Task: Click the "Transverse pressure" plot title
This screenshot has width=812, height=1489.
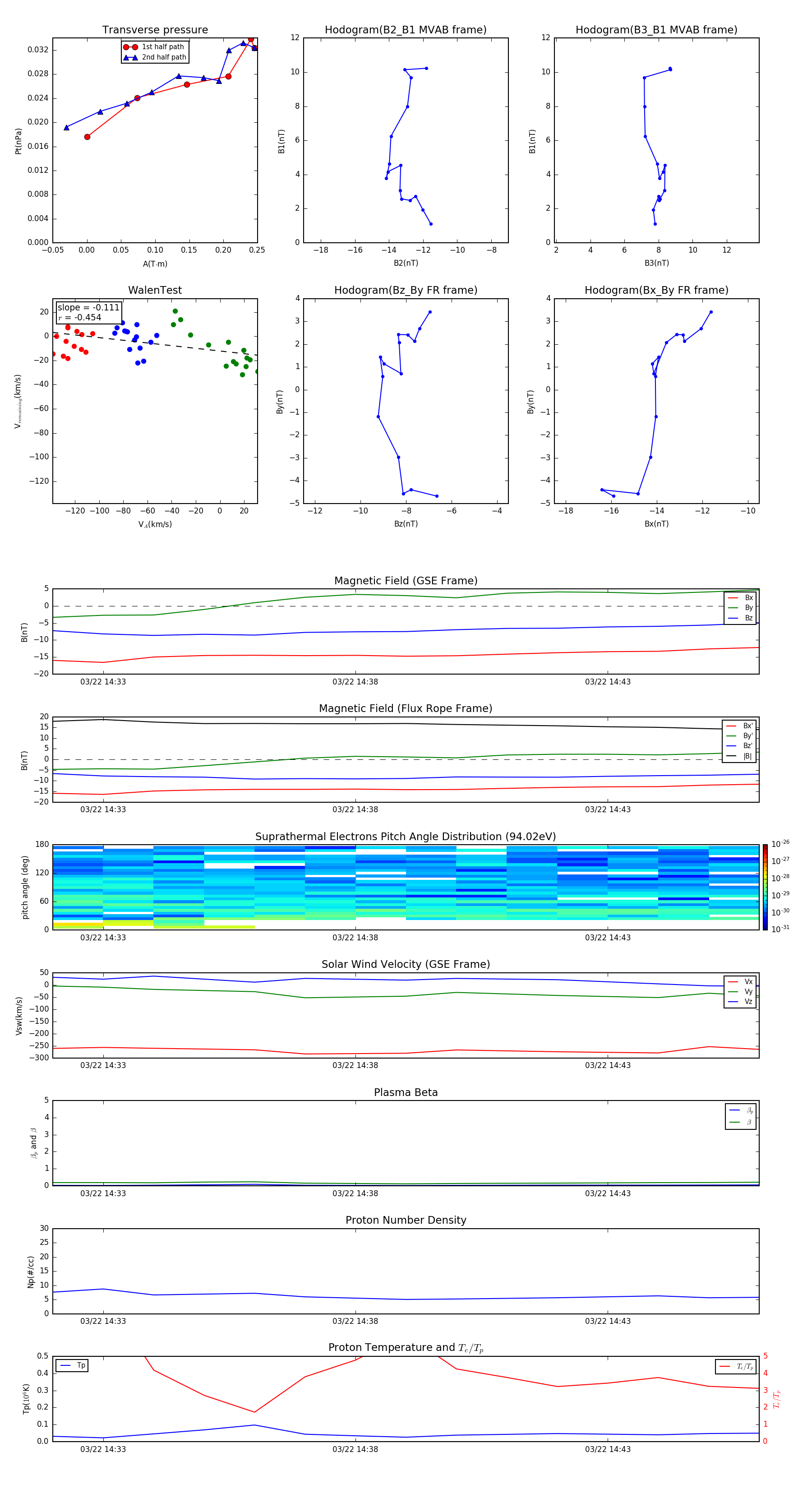Action: [155, 30]
